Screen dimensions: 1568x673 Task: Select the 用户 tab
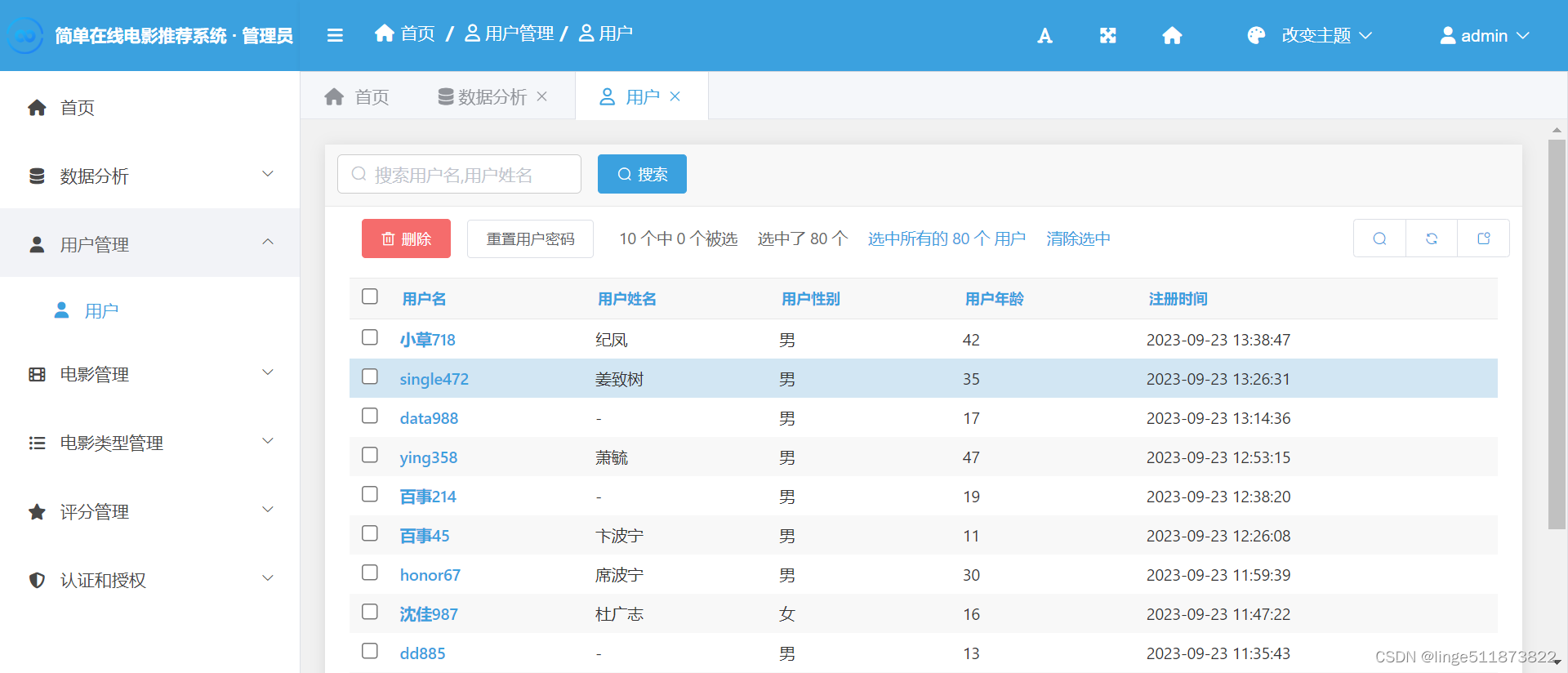(x=641, y=96)
